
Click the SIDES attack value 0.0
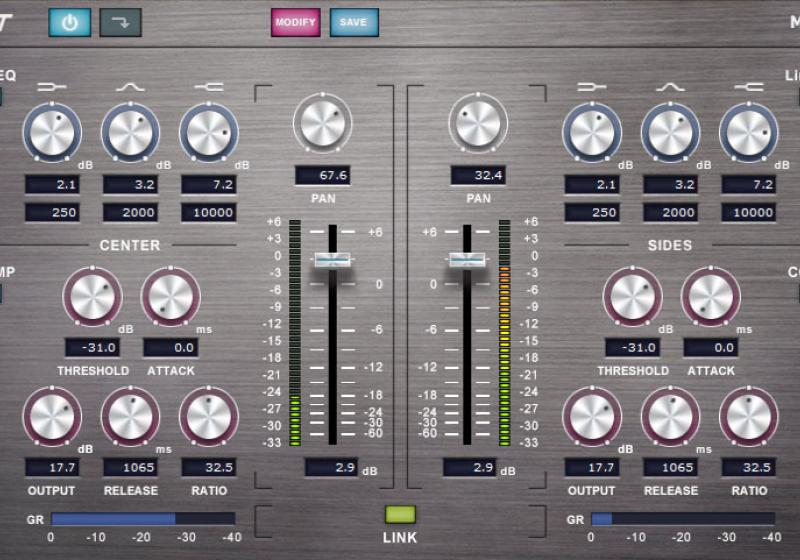[x=711, y=348]
